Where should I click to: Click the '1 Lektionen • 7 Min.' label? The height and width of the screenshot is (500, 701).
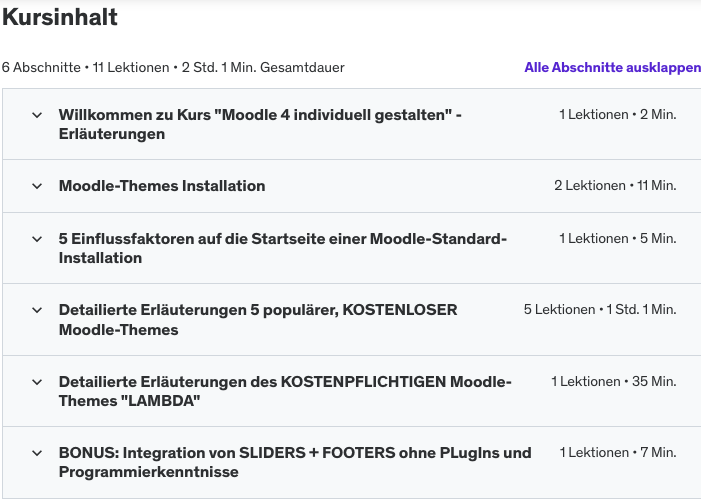(x=617, y=453)
